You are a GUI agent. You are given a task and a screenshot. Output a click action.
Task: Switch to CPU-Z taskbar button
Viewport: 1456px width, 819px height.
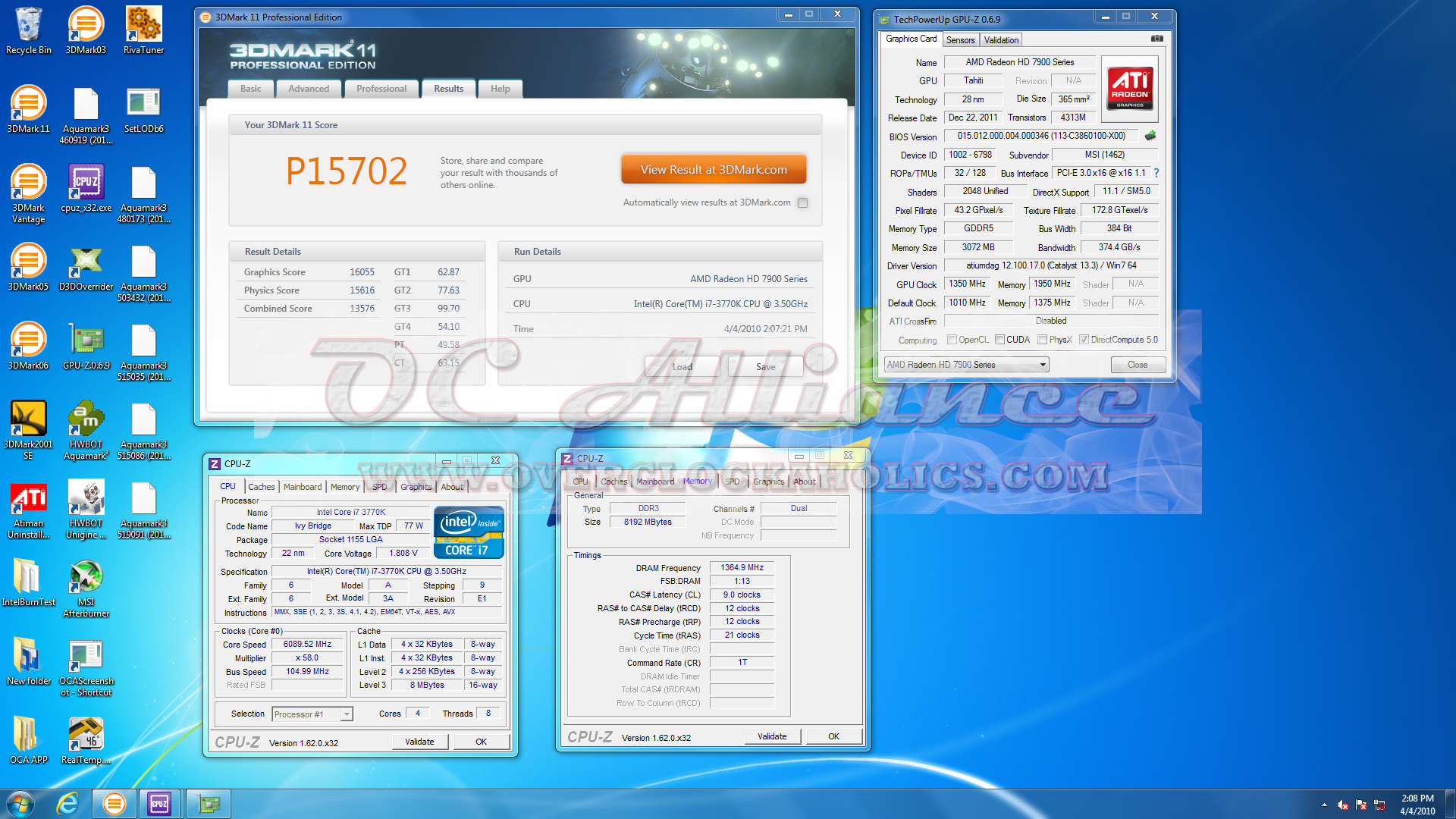point(159,804)
